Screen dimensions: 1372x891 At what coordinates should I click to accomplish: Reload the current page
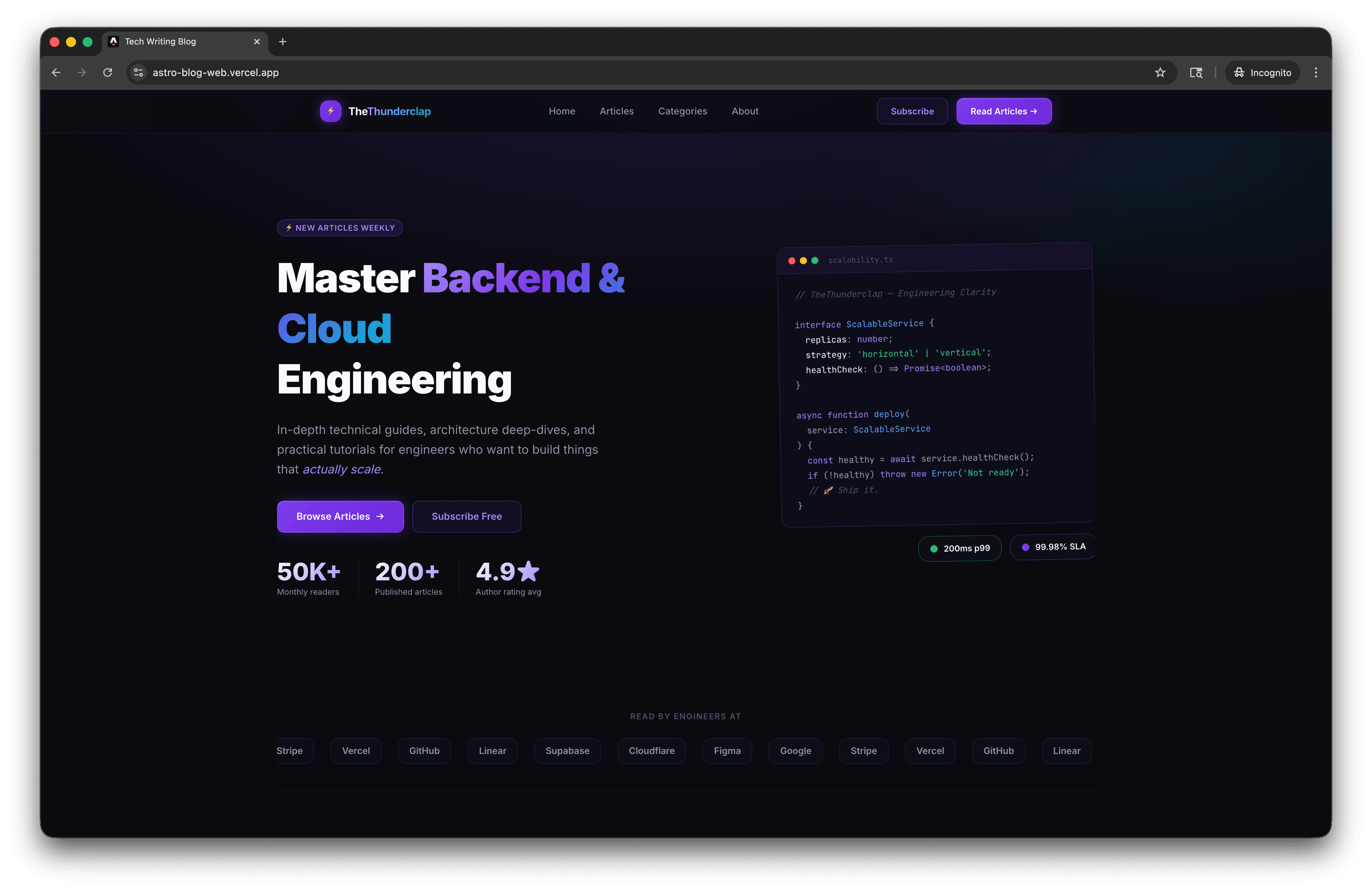108,72
